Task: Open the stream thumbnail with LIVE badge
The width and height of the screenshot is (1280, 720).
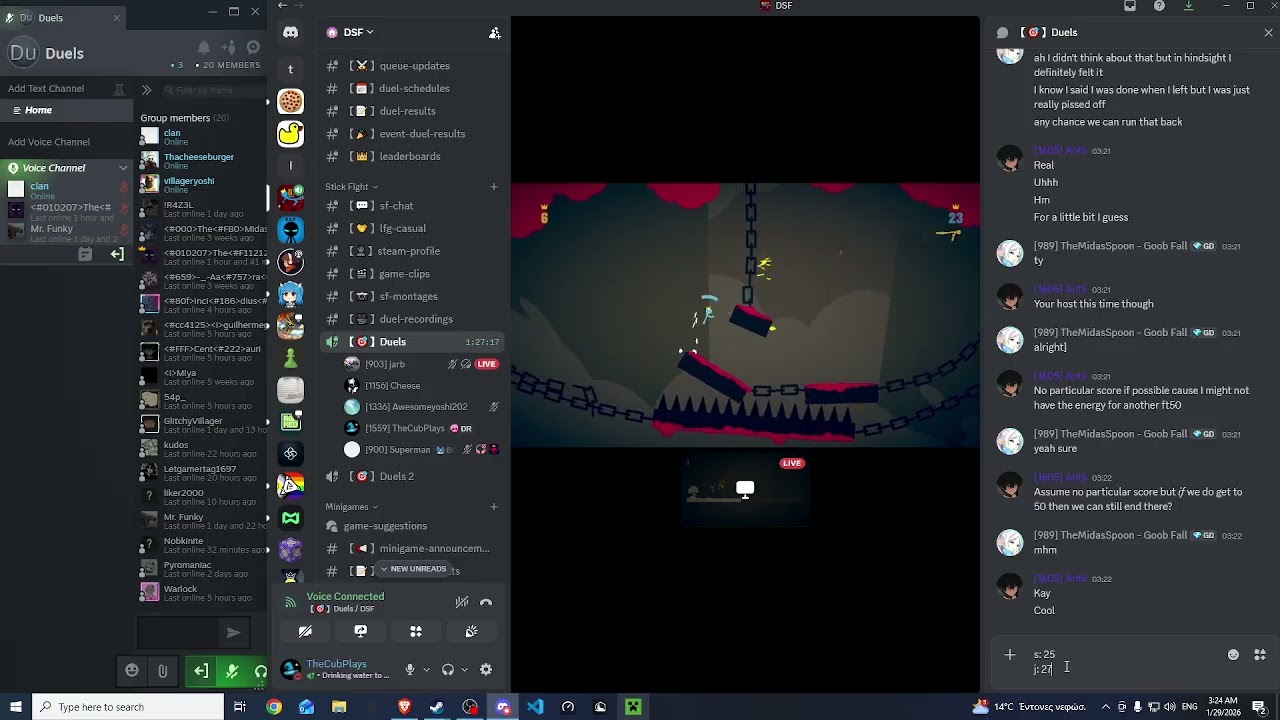Action: tap(745, 489)
